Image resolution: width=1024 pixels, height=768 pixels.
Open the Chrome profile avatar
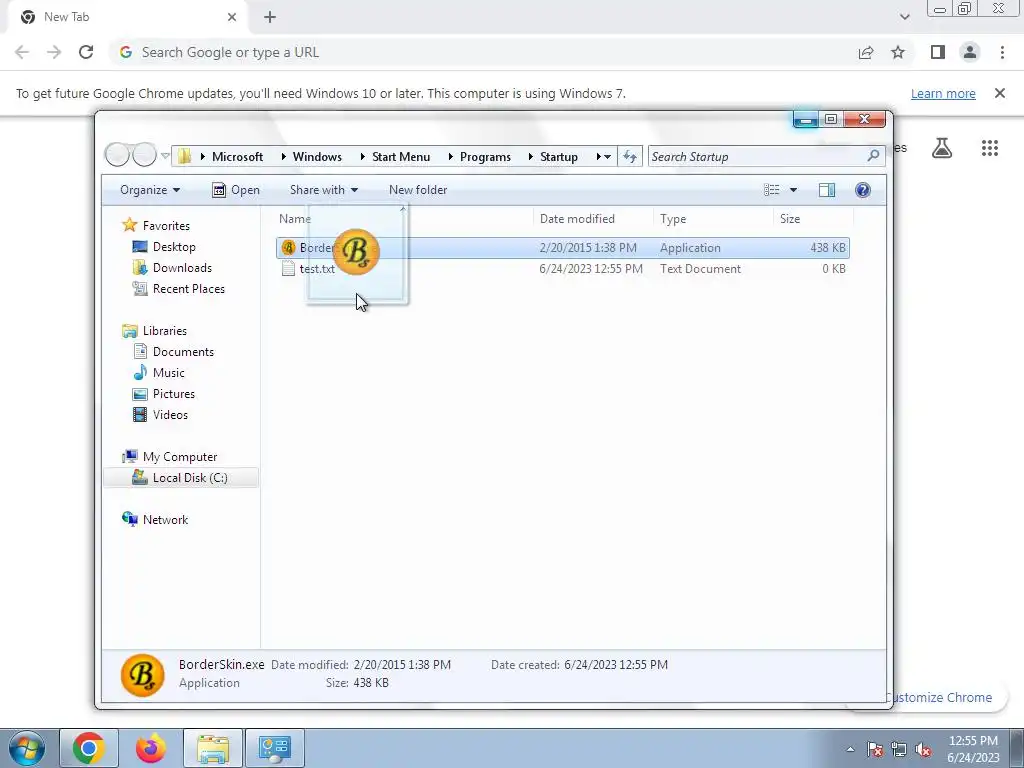pos(970,52)
